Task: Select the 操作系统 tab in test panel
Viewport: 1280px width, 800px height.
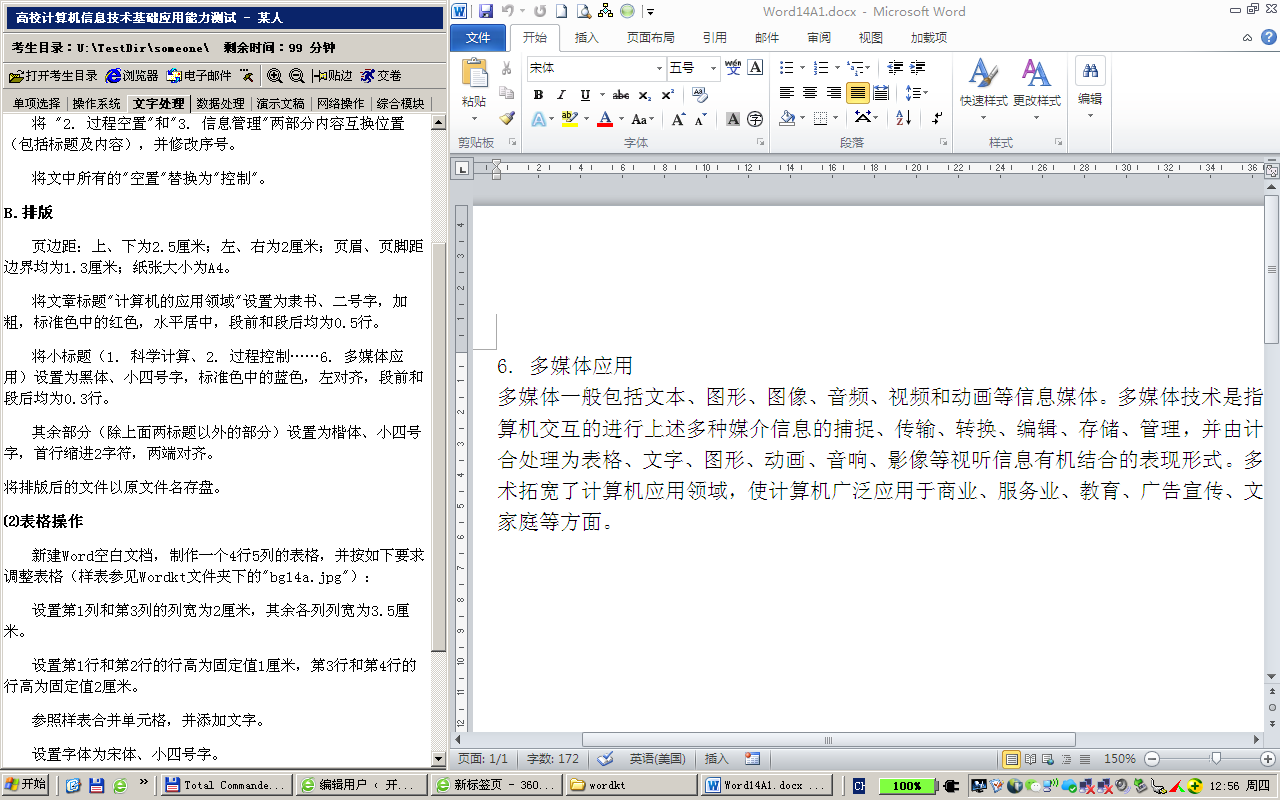Action: 96,103
